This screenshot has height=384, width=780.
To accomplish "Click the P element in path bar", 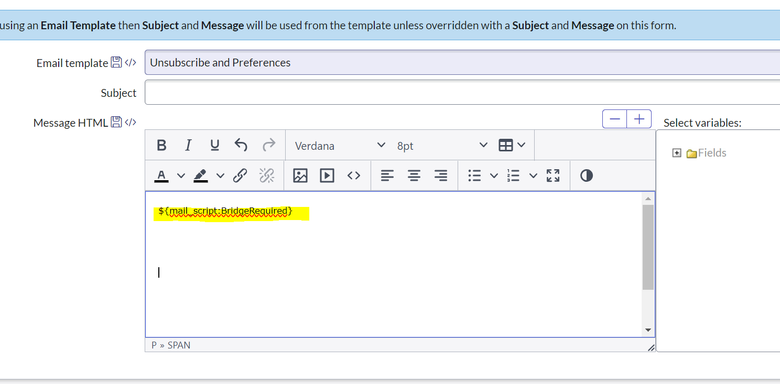I will (154, 345).
